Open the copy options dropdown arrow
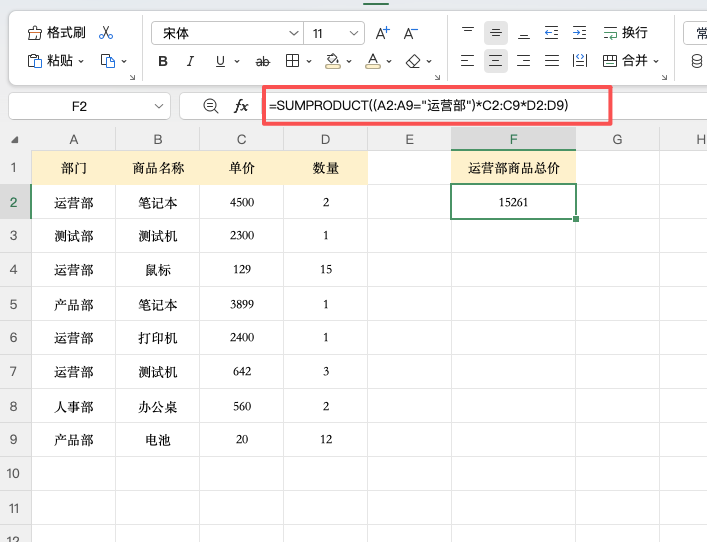Screen dimensions: 707x542 click(x=124, y=61)
